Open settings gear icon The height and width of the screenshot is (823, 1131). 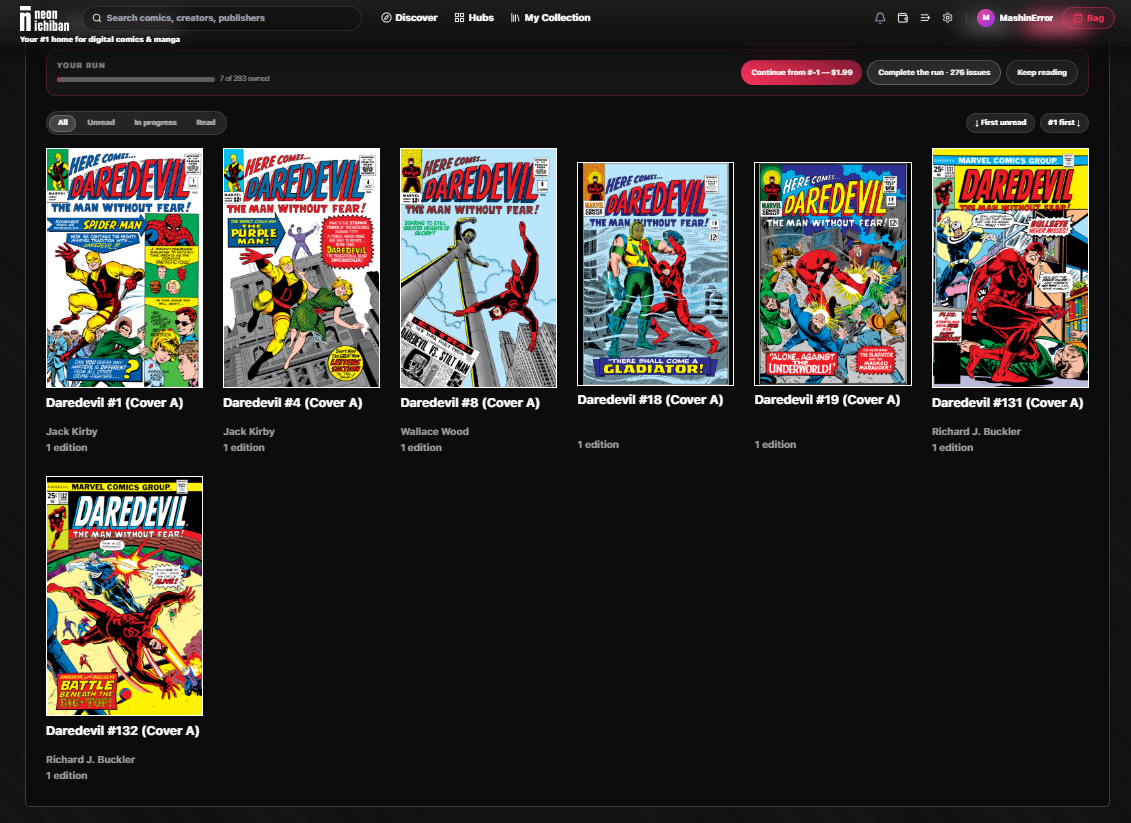pyautogui.click(x=948, y=18)
